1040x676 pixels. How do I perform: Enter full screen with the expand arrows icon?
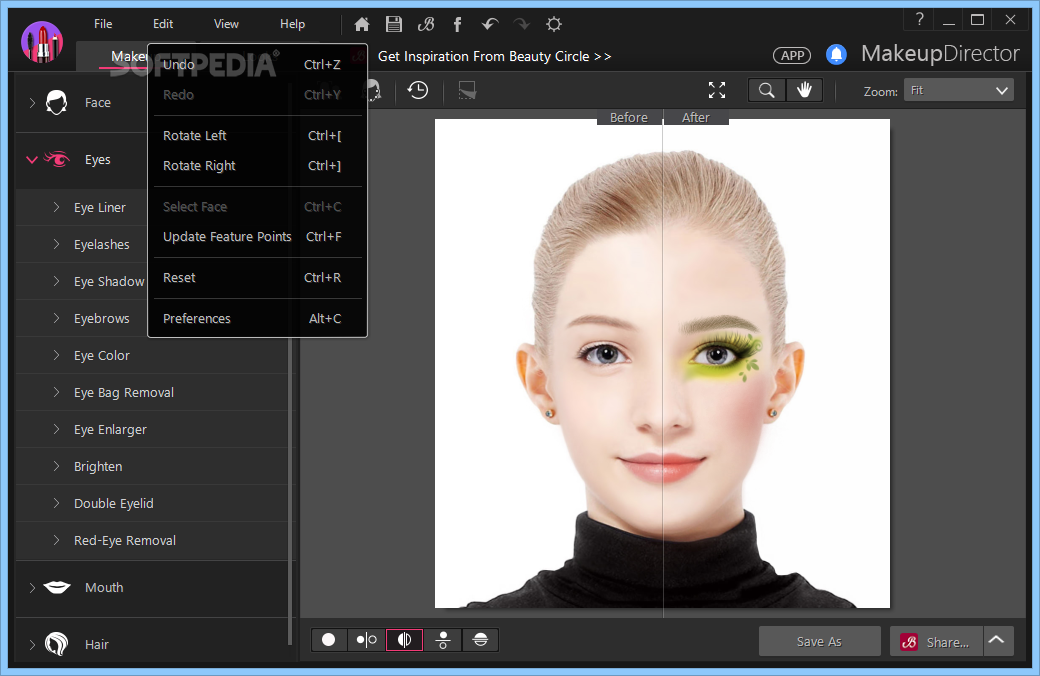click(x=717, y=90)
